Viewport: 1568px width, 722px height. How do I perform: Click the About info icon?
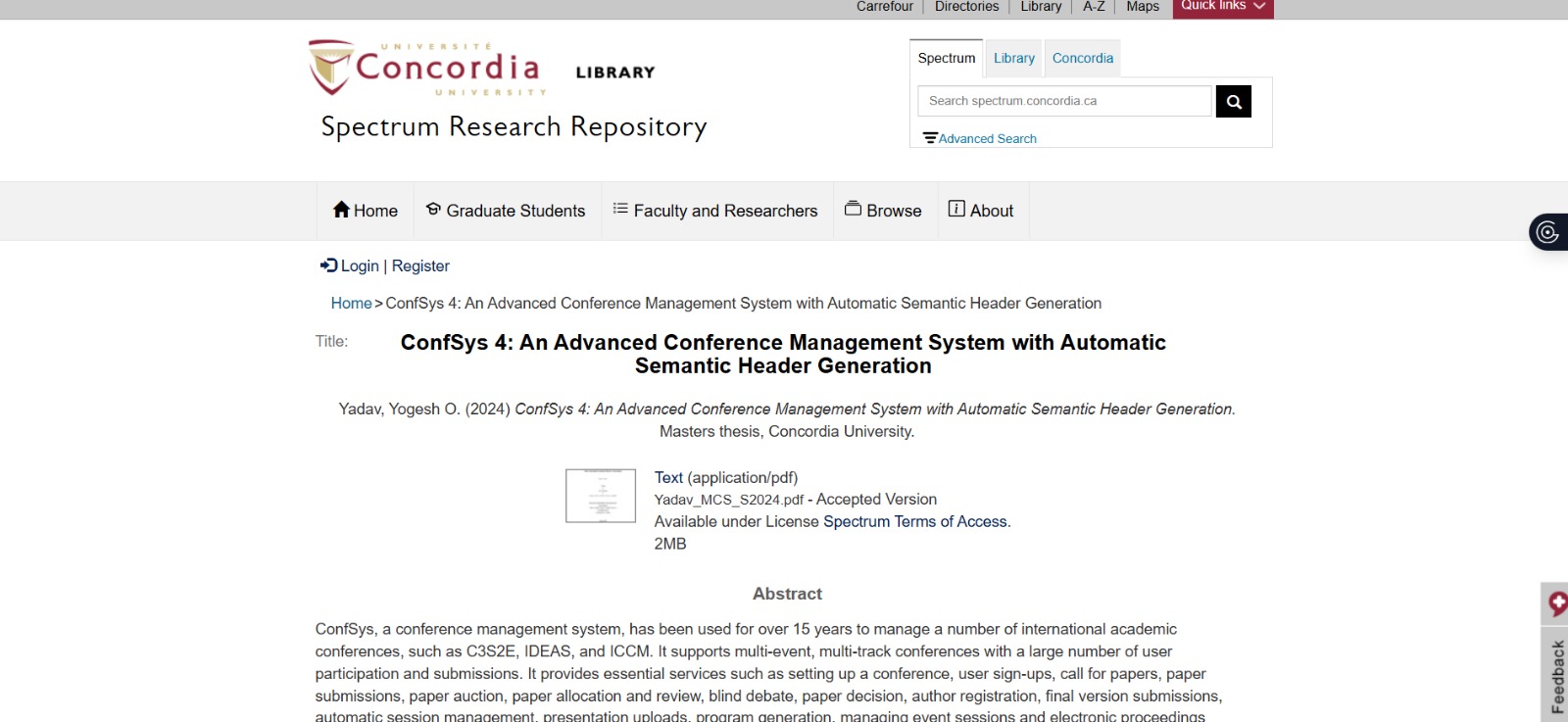coord(956,209)
